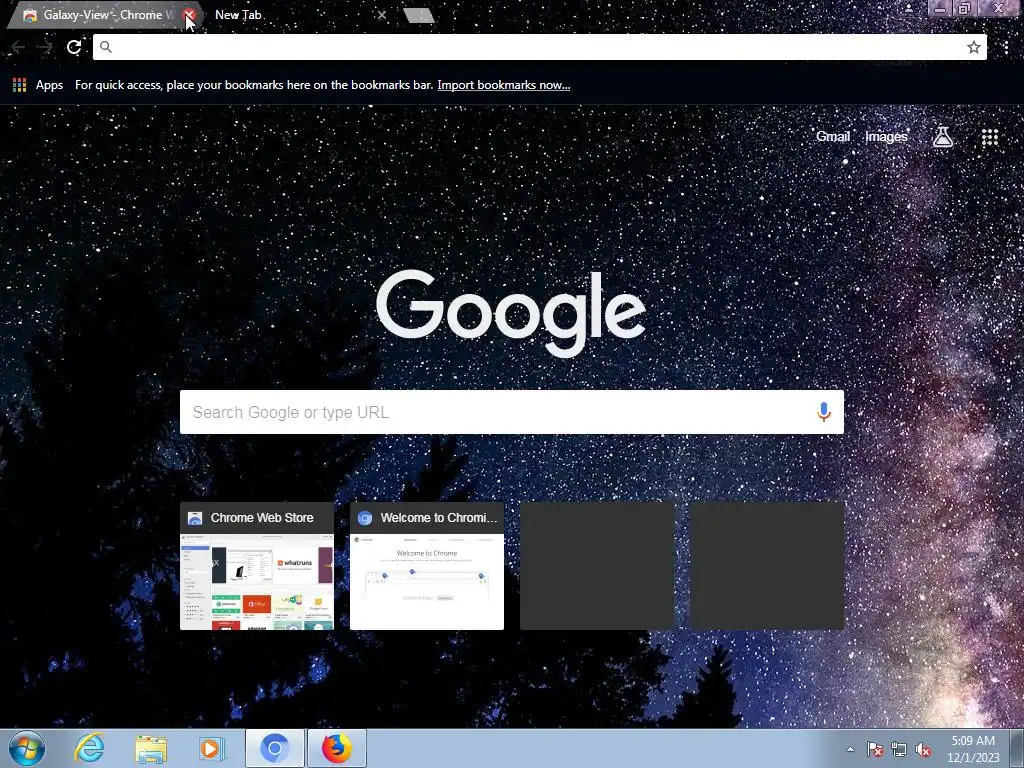This screenshot has width=1024, height=768.
Task: Open the Chrome Web Store thumbnail tile
Action: point(257,566)
